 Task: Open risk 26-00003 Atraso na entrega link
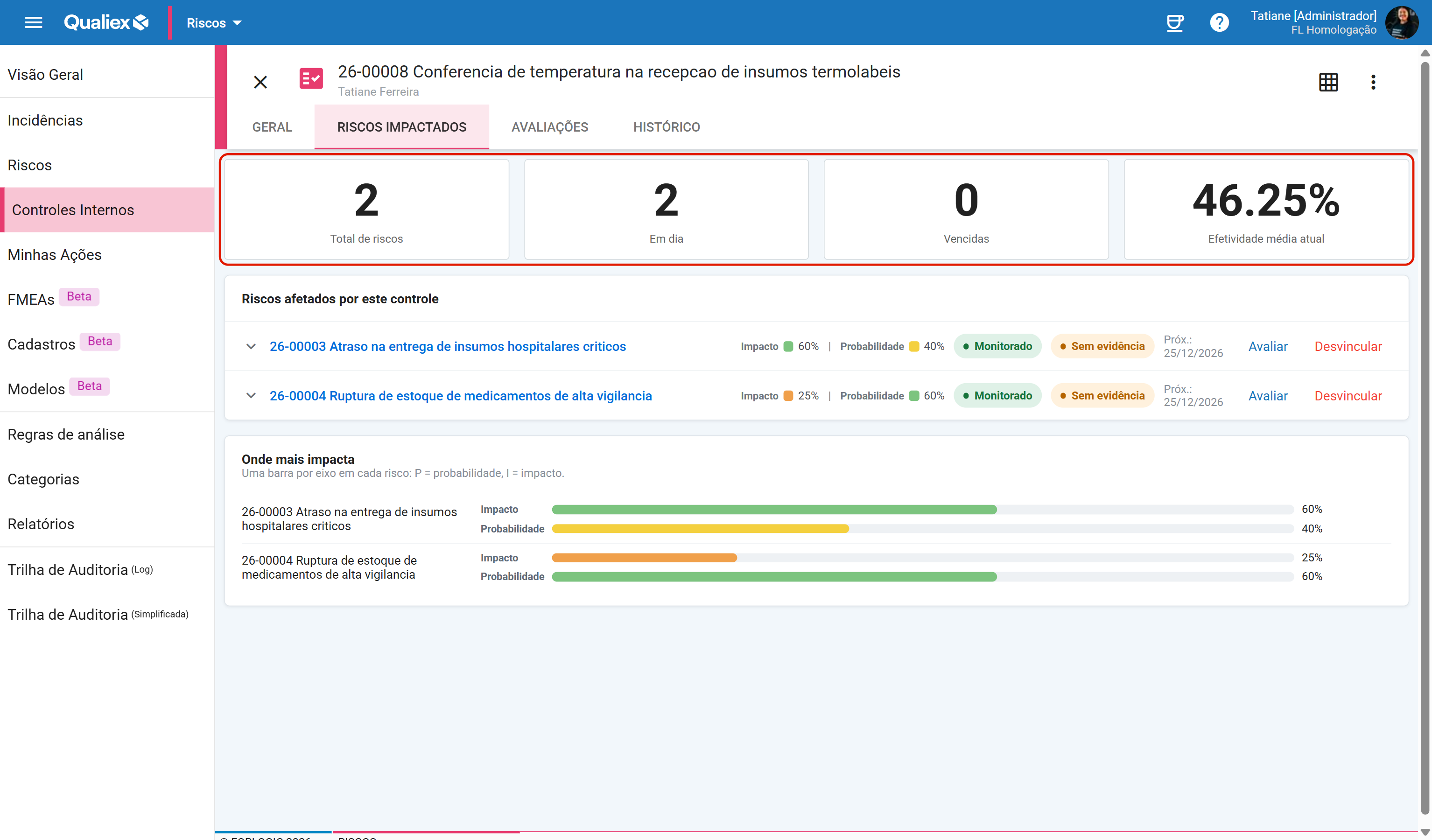tap(448, 346)
